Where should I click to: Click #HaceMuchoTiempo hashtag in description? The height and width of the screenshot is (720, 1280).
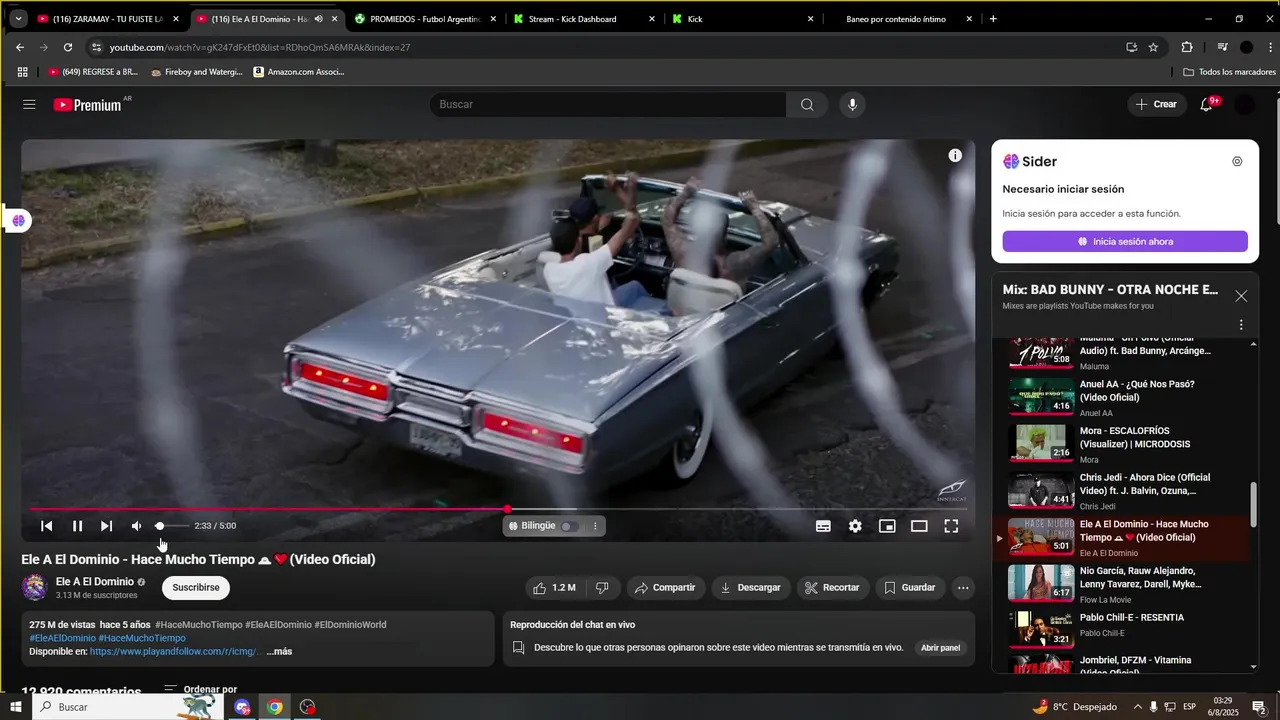[142, 638]
